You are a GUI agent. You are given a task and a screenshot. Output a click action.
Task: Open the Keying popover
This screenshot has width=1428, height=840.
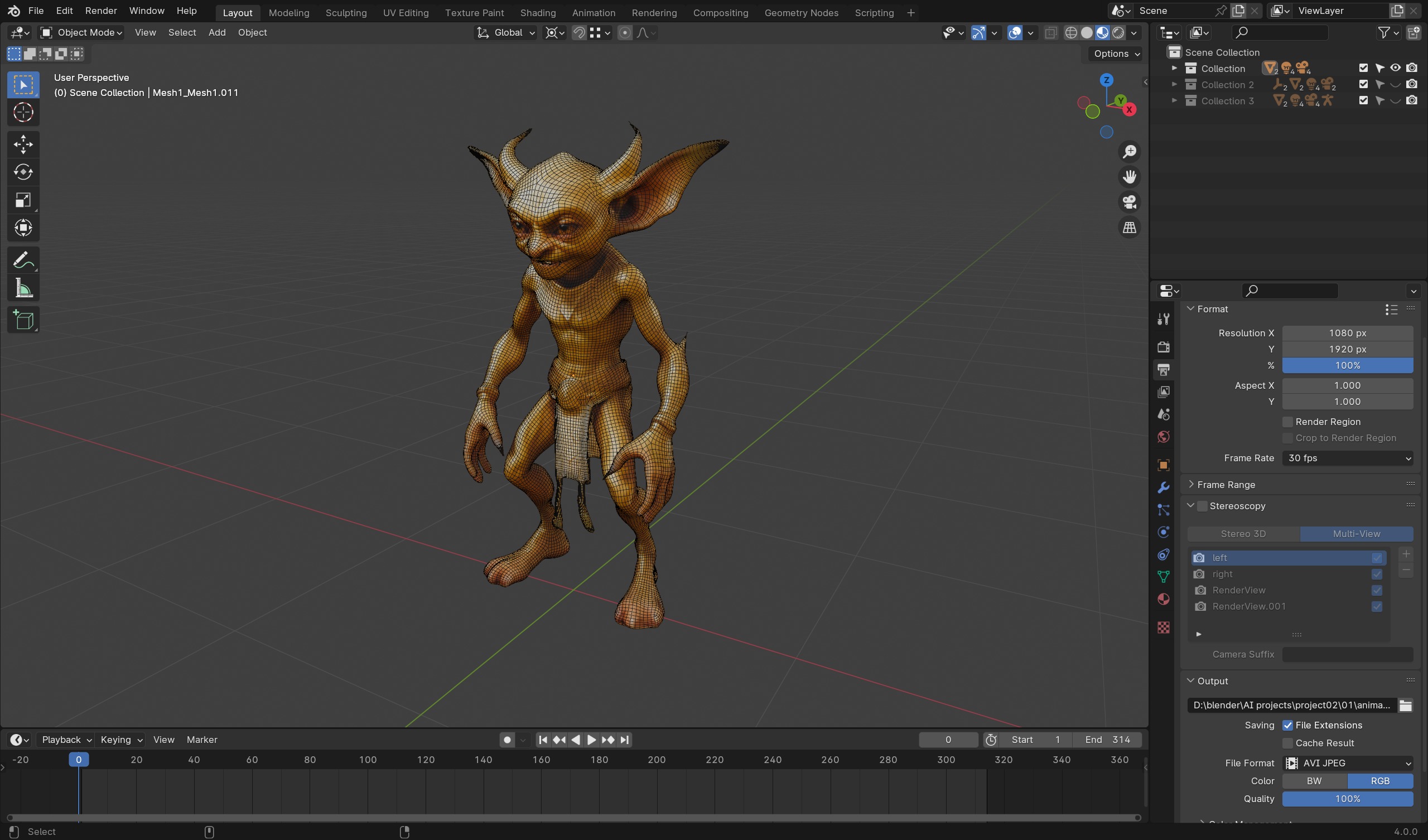pyautogui.click(x=121, y=740)
